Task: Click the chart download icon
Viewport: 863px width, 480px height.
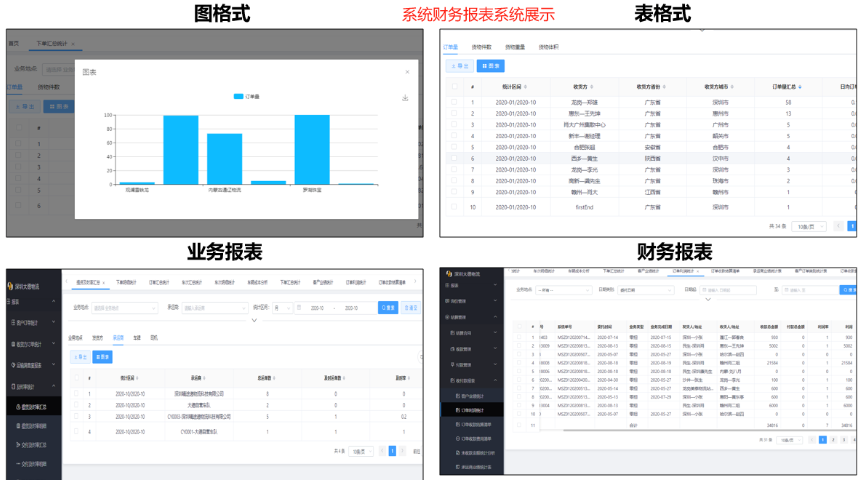Action: point(405,98)
